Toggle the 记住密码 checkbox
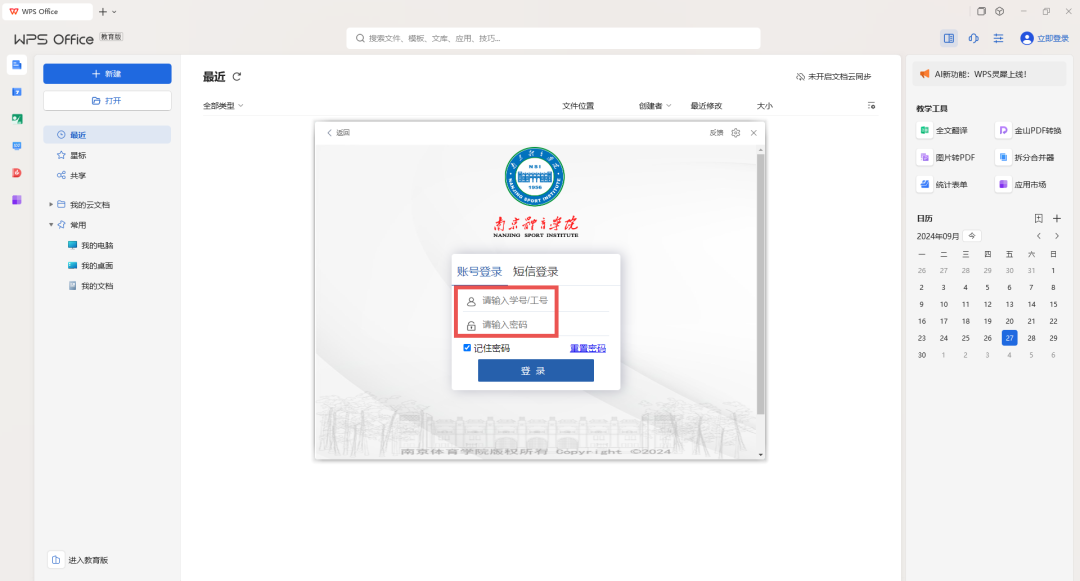 [x=467, y=348]
